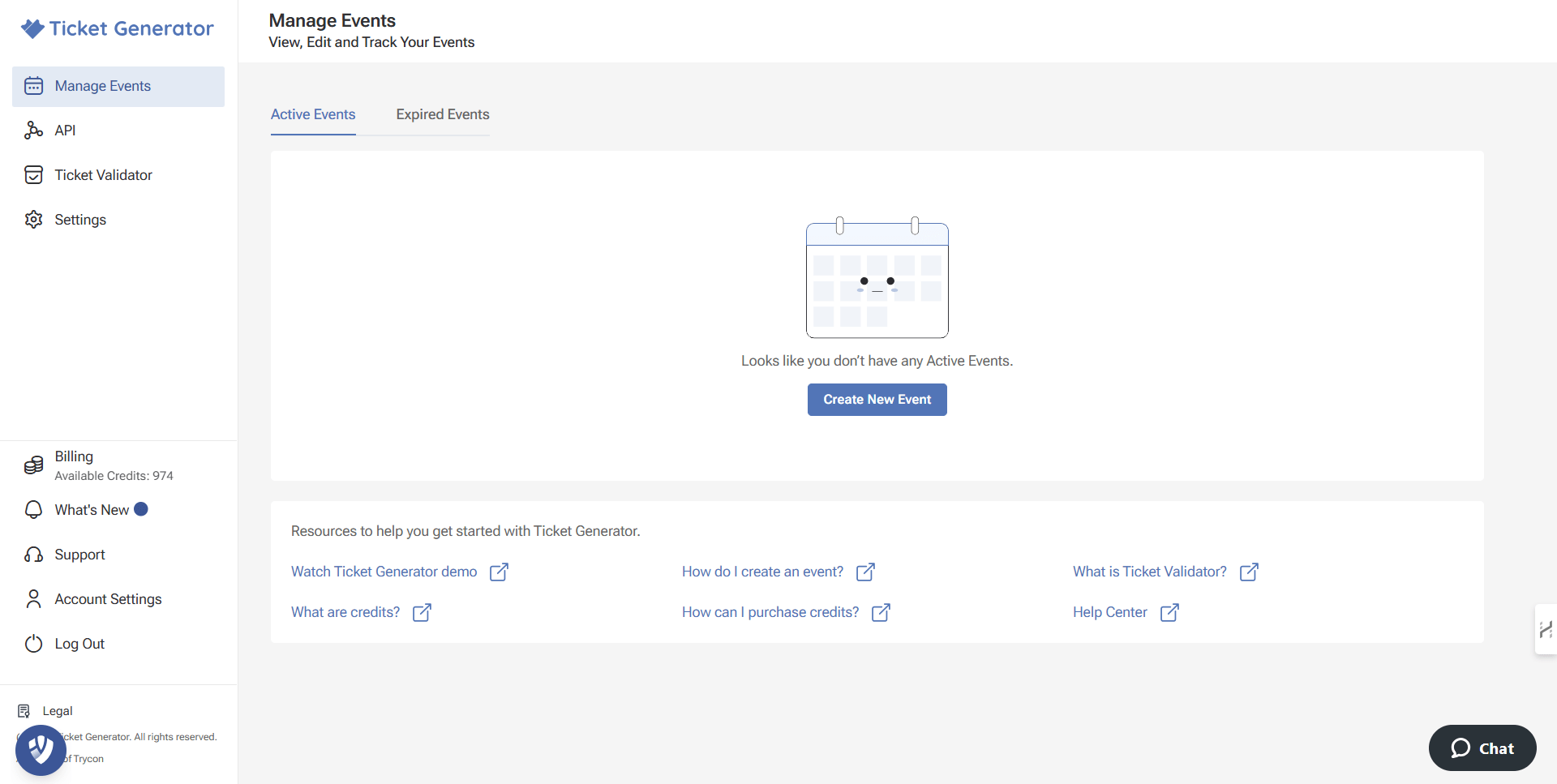Click Log Out in the sidebar
Screen dimensions: 1557x784
coord(118,644)
